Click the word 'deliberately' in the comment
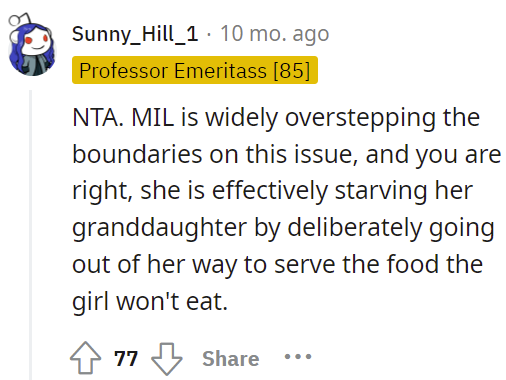506x380 pixels. pos(355,229)
